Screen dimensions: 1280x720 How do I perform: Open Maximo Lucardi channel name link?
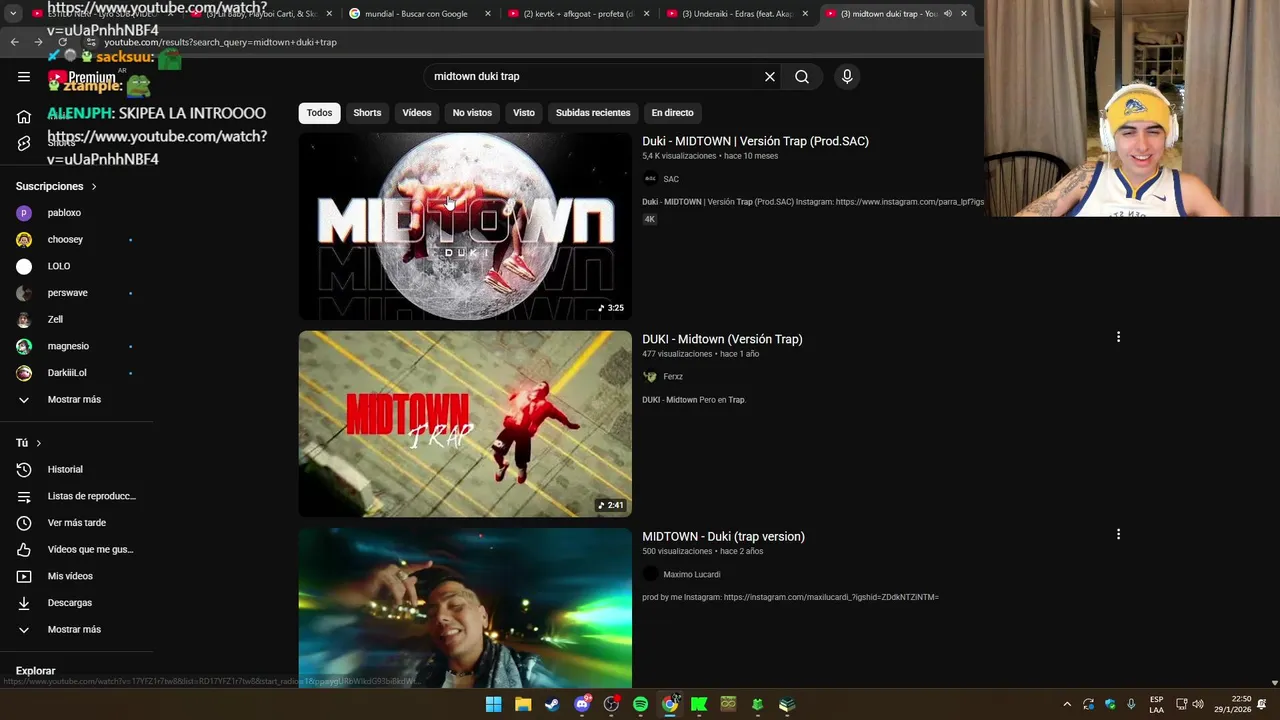point(692,575)
